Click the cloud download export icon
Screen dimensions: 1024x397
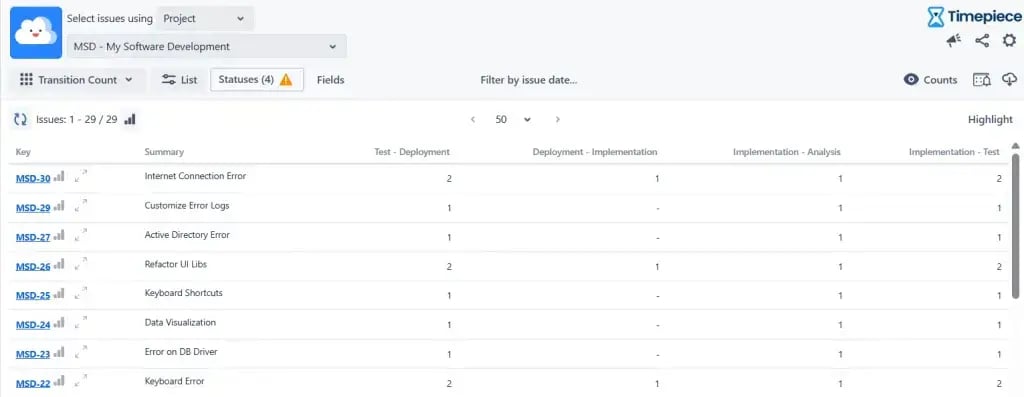1010,80
